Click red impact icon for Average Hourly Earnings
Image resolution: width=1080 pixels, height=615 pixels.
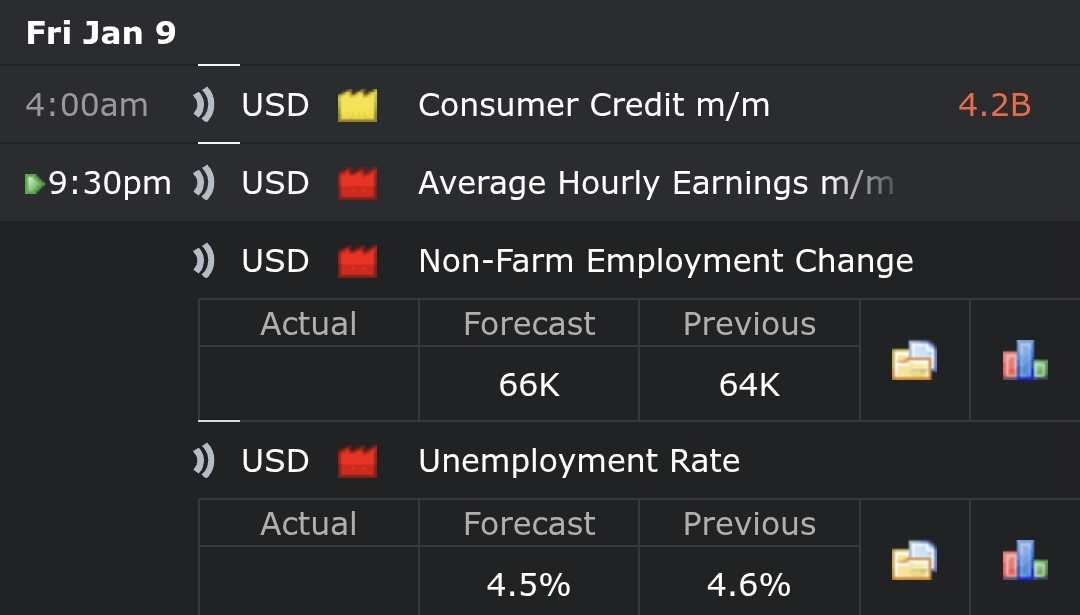tap(357, 183)
